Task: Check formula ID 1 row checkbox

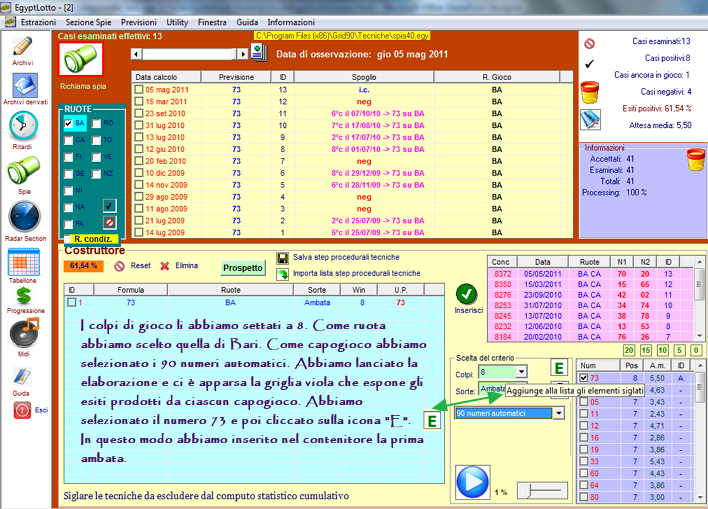Action: pos(71,302)
